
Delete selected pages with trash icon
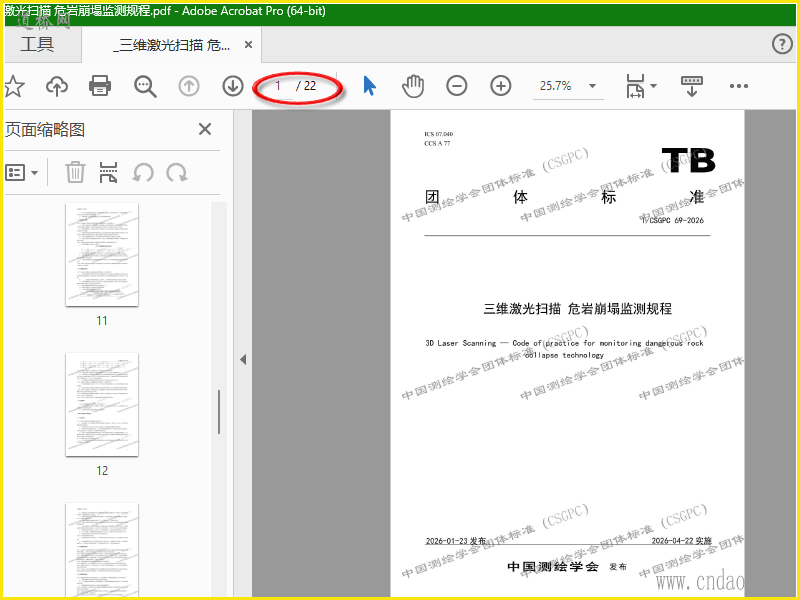75,172
